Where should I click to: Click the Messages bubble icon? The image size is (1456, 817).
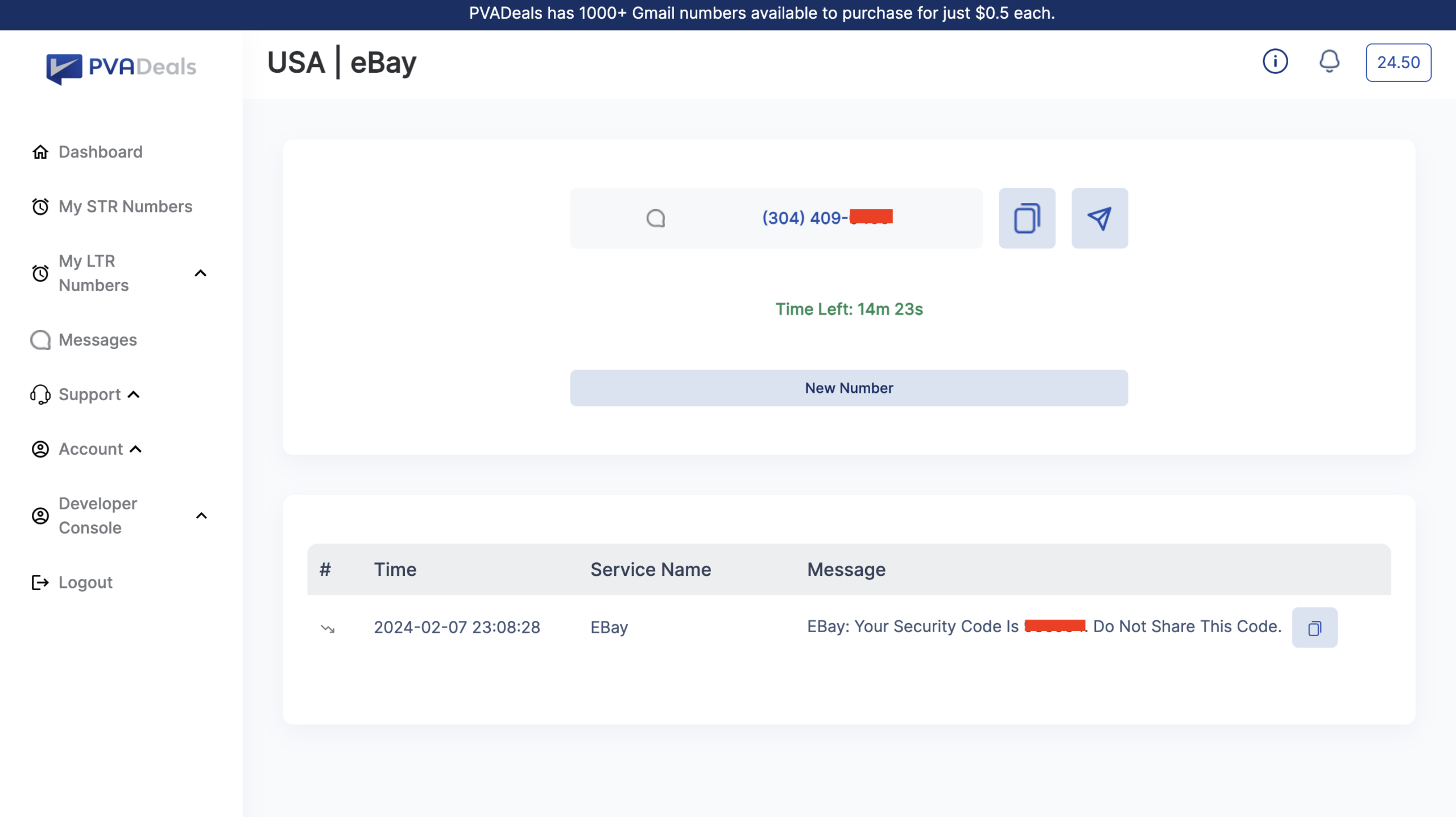(x=40, y=340)
